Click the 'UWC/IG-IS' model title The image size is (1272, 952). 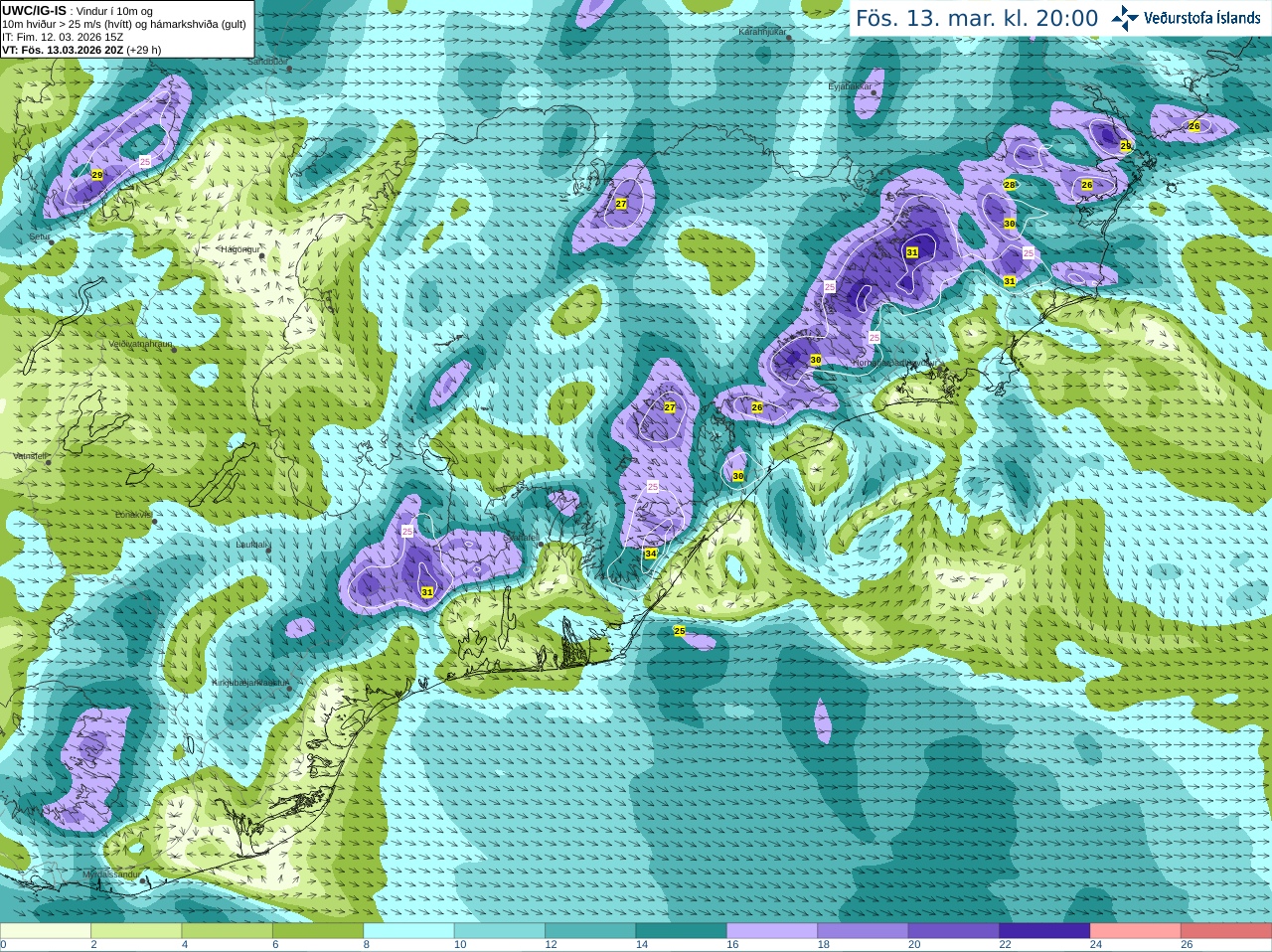click(34, 10)
